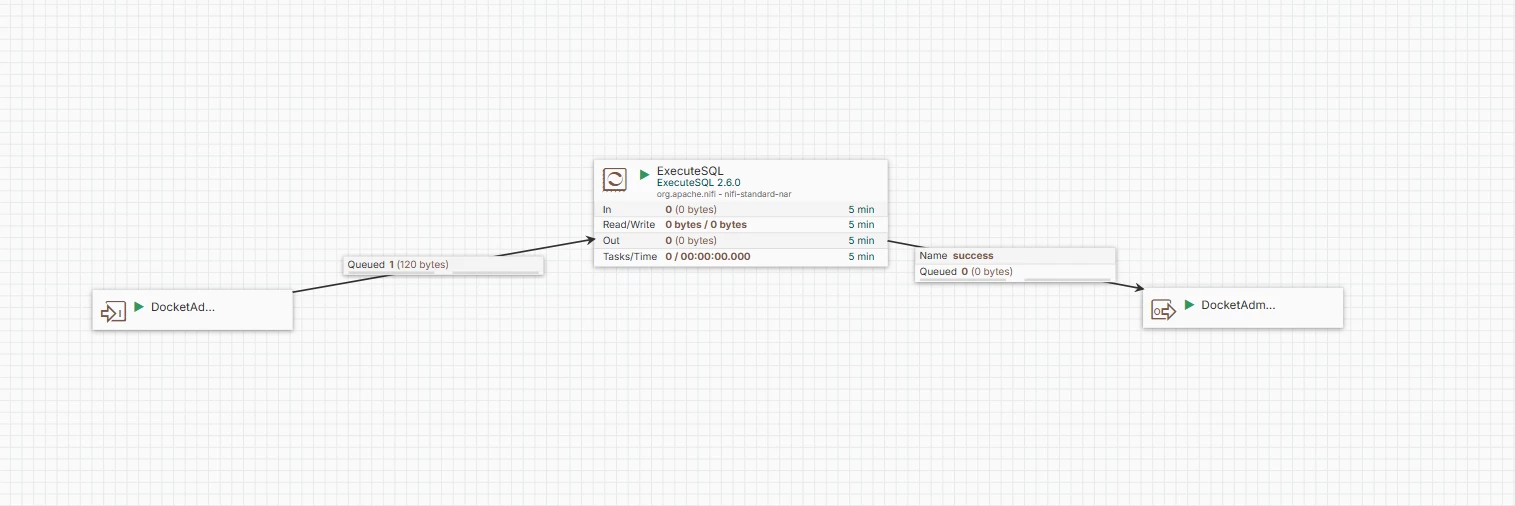This screenshot has width=1515, height=506.
Task: Click the ExecuteSQL processor icon
Action: [614, 180]
